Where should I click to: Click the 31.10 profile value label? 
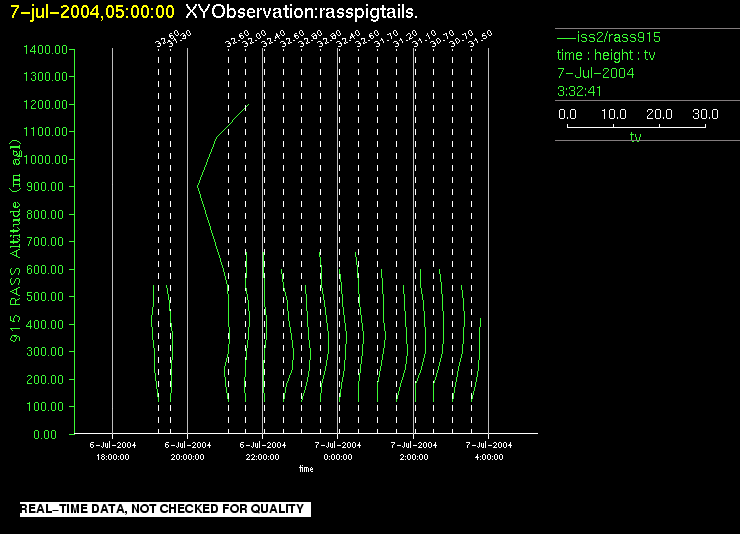click(x=424, y=39)
